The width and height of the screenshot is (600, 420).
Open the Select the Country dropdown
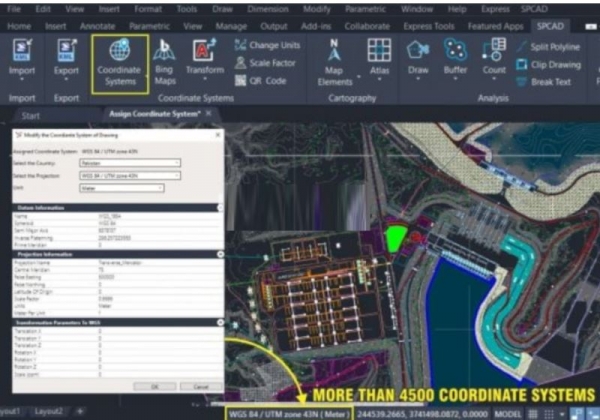130,163
